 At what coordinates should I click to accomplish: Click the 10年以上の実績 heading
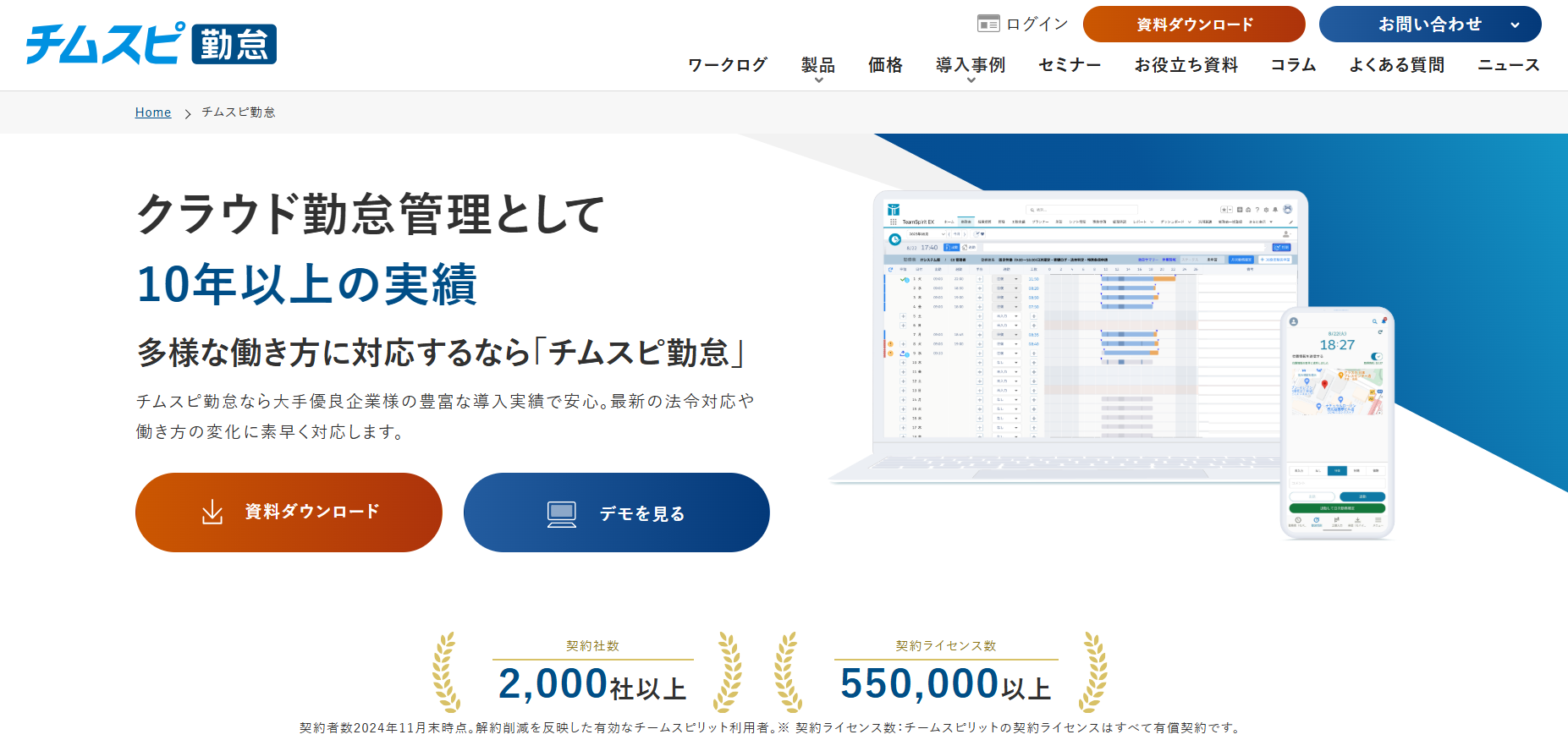(x=307, y=283)
